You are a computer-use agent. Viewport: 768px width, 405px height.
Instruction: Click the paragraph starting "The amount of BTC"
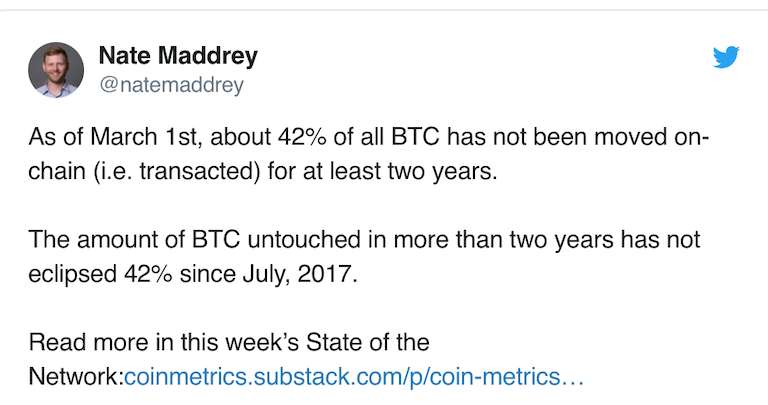pyautogui.click(x=364, y=257)
